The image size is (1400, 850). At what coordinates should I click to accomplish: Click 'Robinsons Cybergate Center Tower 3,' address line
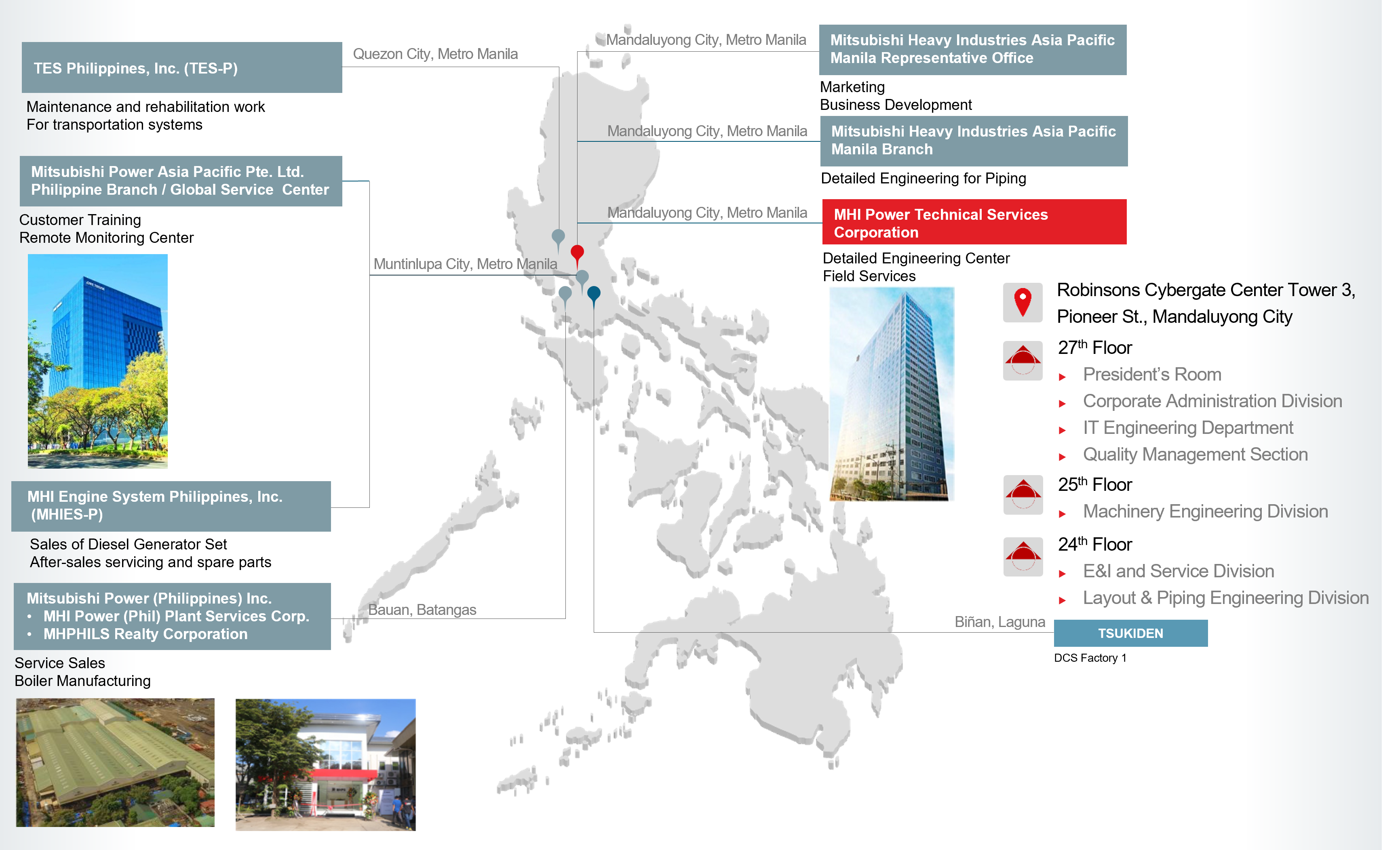[1206, 290]
